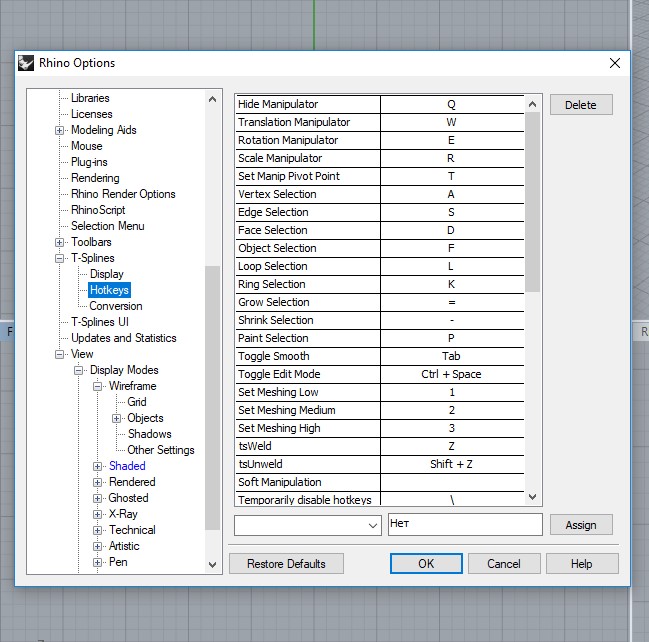Click down arrow of hotkeys list scrollbar

(533, 497)
